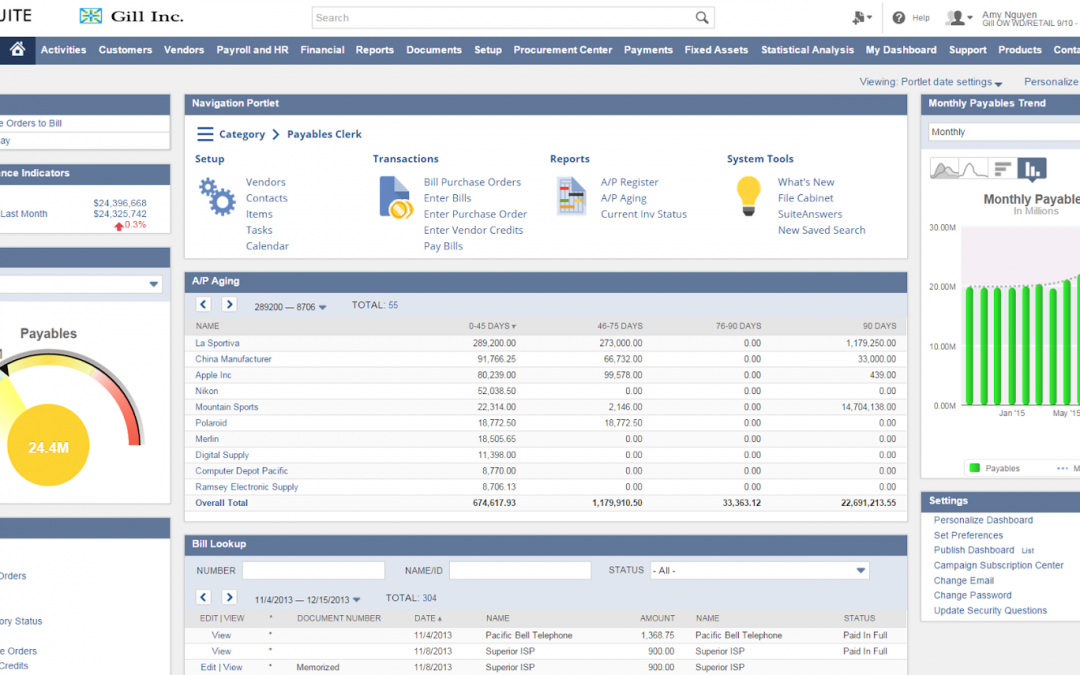The height and width of the screenshot is (675, 1080).
Task: Go to the Home dashboard icon
Action: [17, 50]
